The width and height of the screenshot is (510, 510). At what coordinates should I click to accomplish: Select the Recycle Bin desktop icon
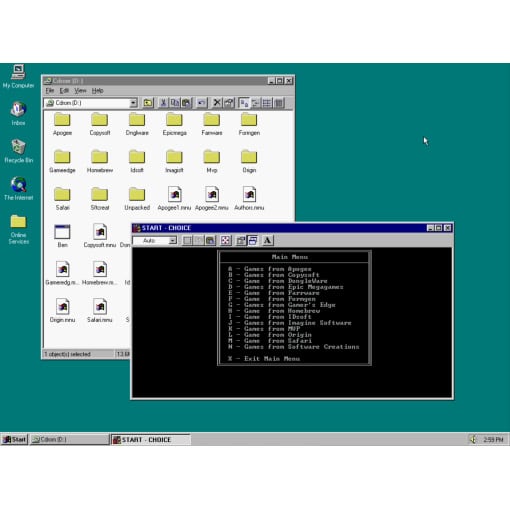click(x=19, y=151)
